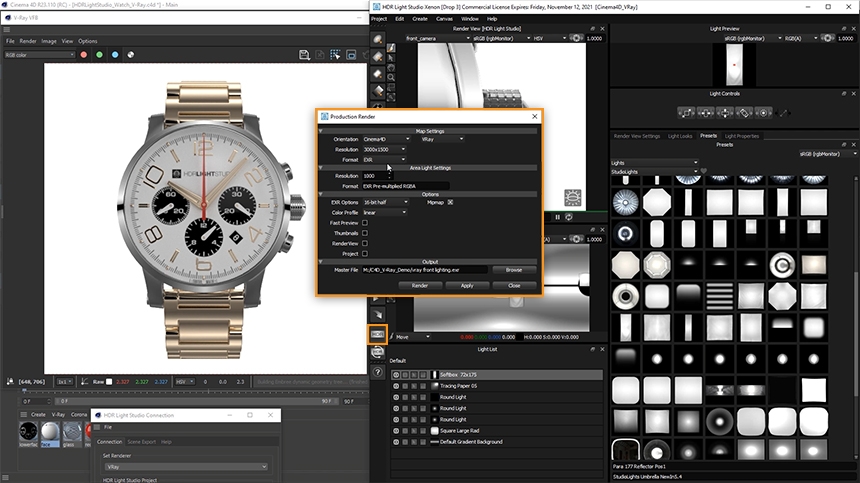Screen dimensions: 860x483
Task: Open the Scene Export tab in Connection window
Action: pos(142,442)
